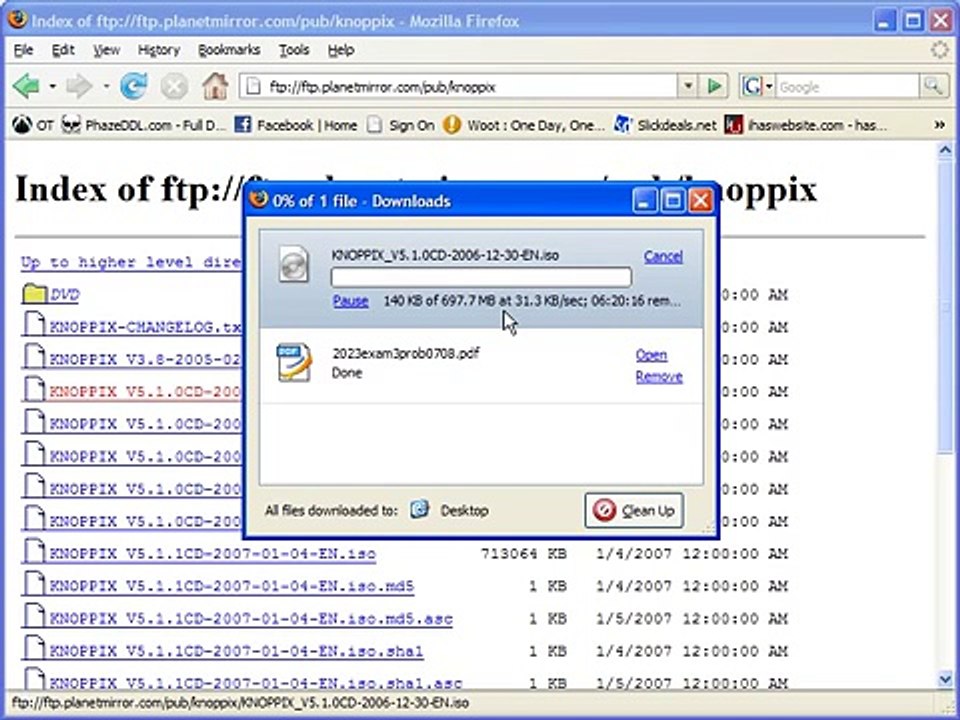Viewport: 960px width, 720px height.
Task: Click the Firefox logo in main title bar
Action: pyautogui.click(x=17, y=20)
